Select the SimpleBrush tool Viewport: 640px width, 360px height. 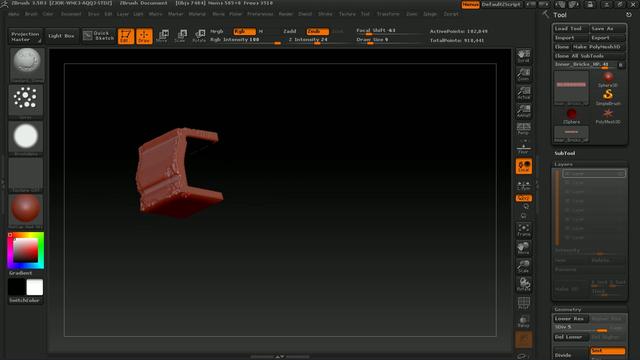pos(608,97)
